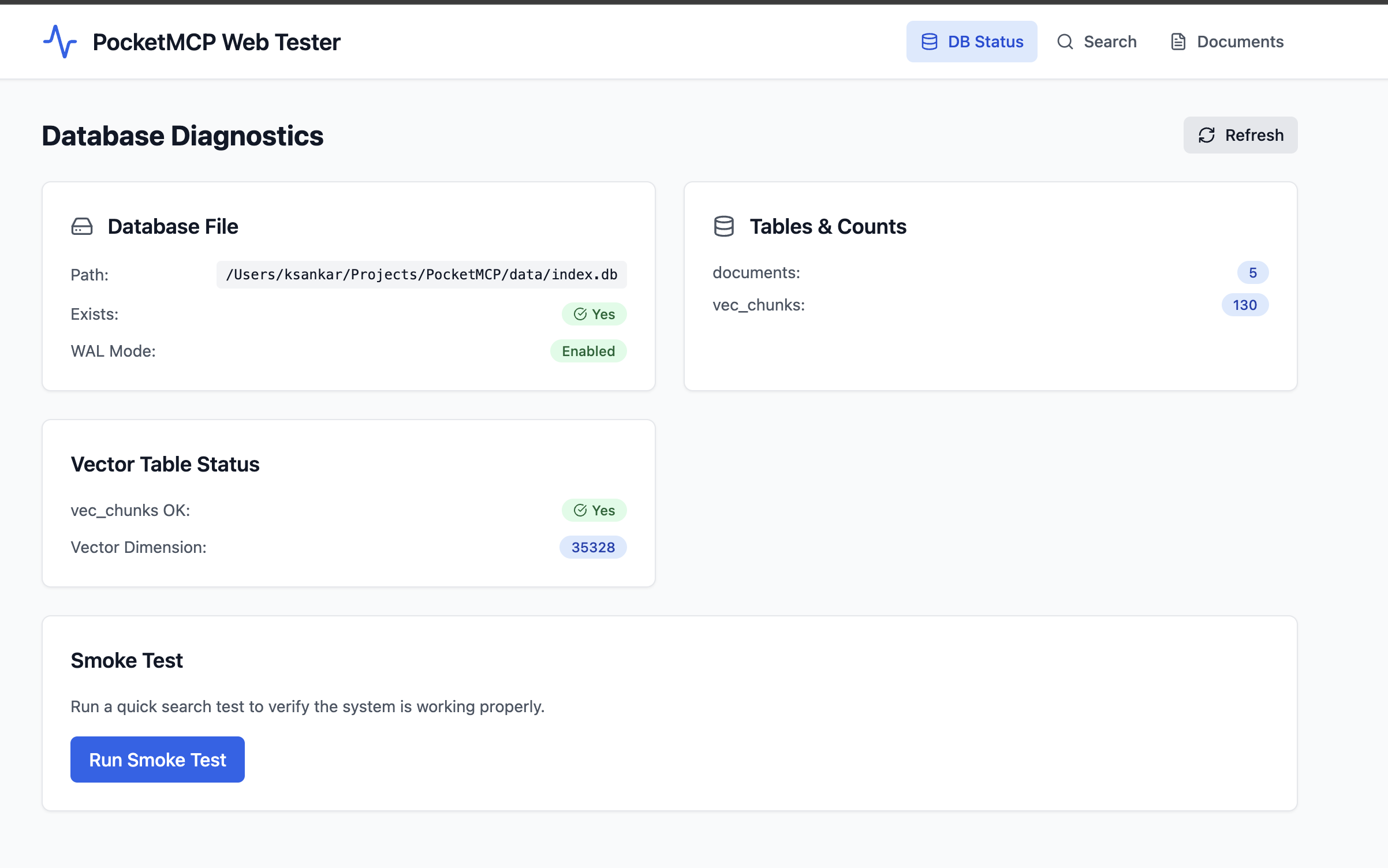
Task: Toggle the vec_chunks OK Yes status badge
Action: (594, 510)
